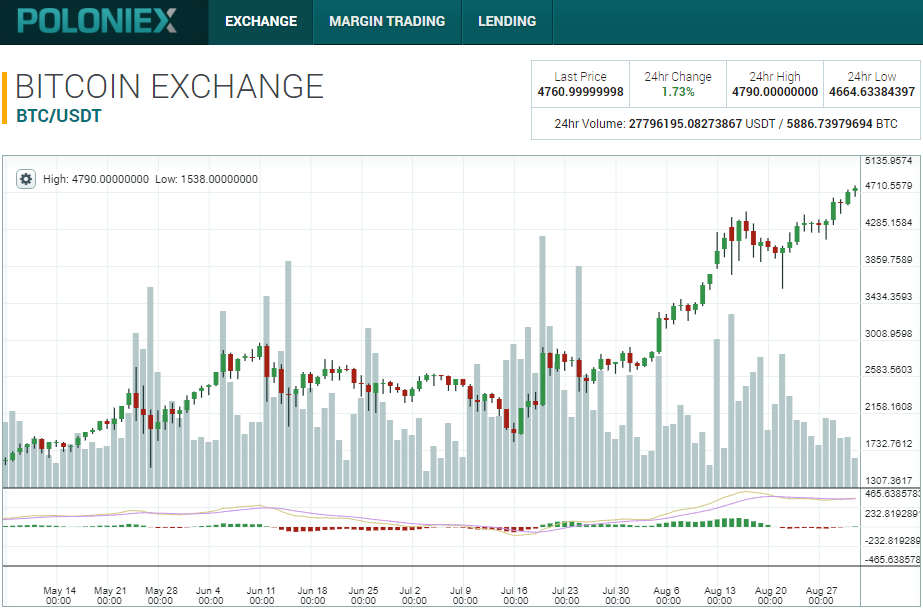Click price axis label 3434.3593
The width and height of the screenshot is (923, 609).
pos(888,297)
